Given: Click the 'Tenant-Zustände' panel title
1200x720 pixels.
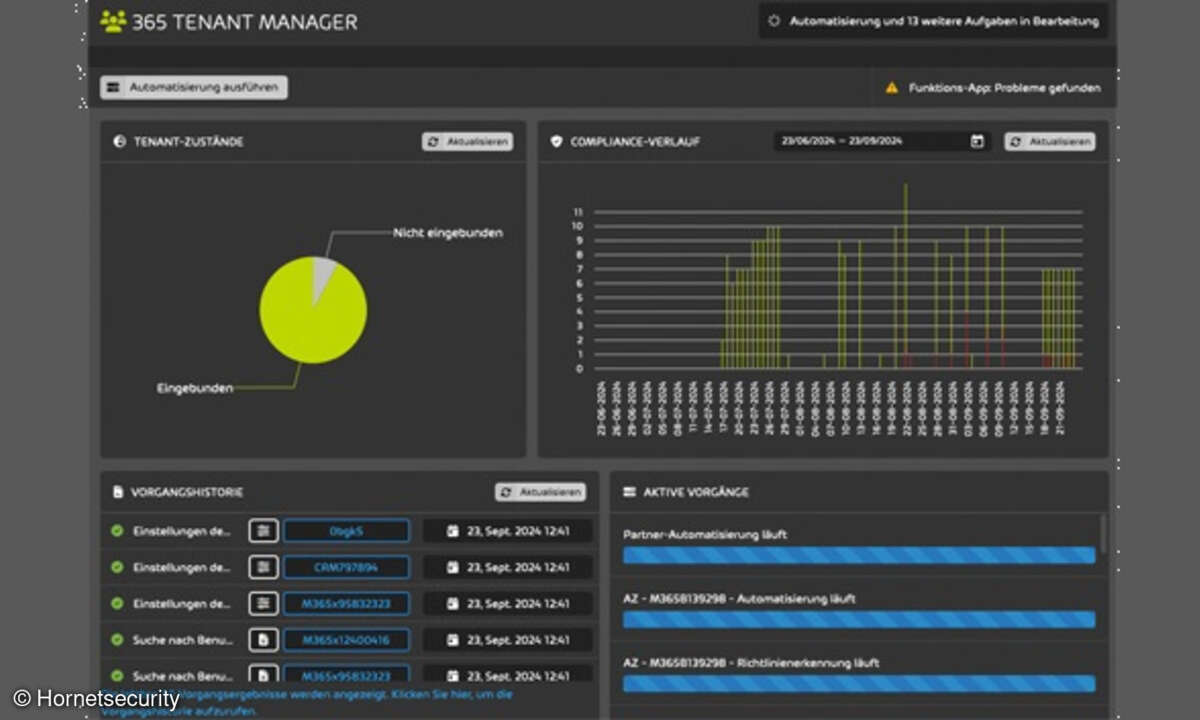Looking at the screenshot, I should tap(189, 142).
